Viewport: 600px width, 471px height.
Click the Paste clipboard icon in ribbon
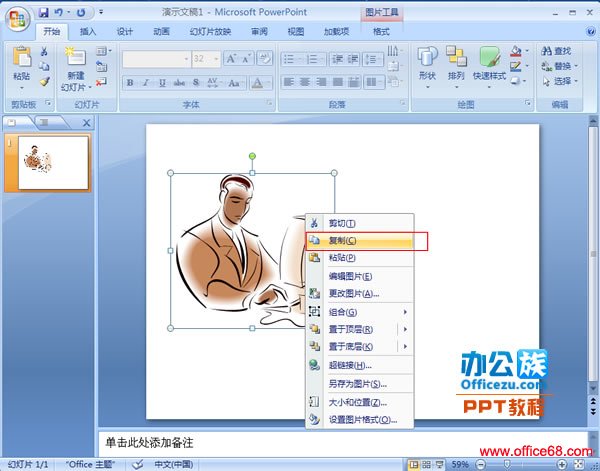pos(21,57)
